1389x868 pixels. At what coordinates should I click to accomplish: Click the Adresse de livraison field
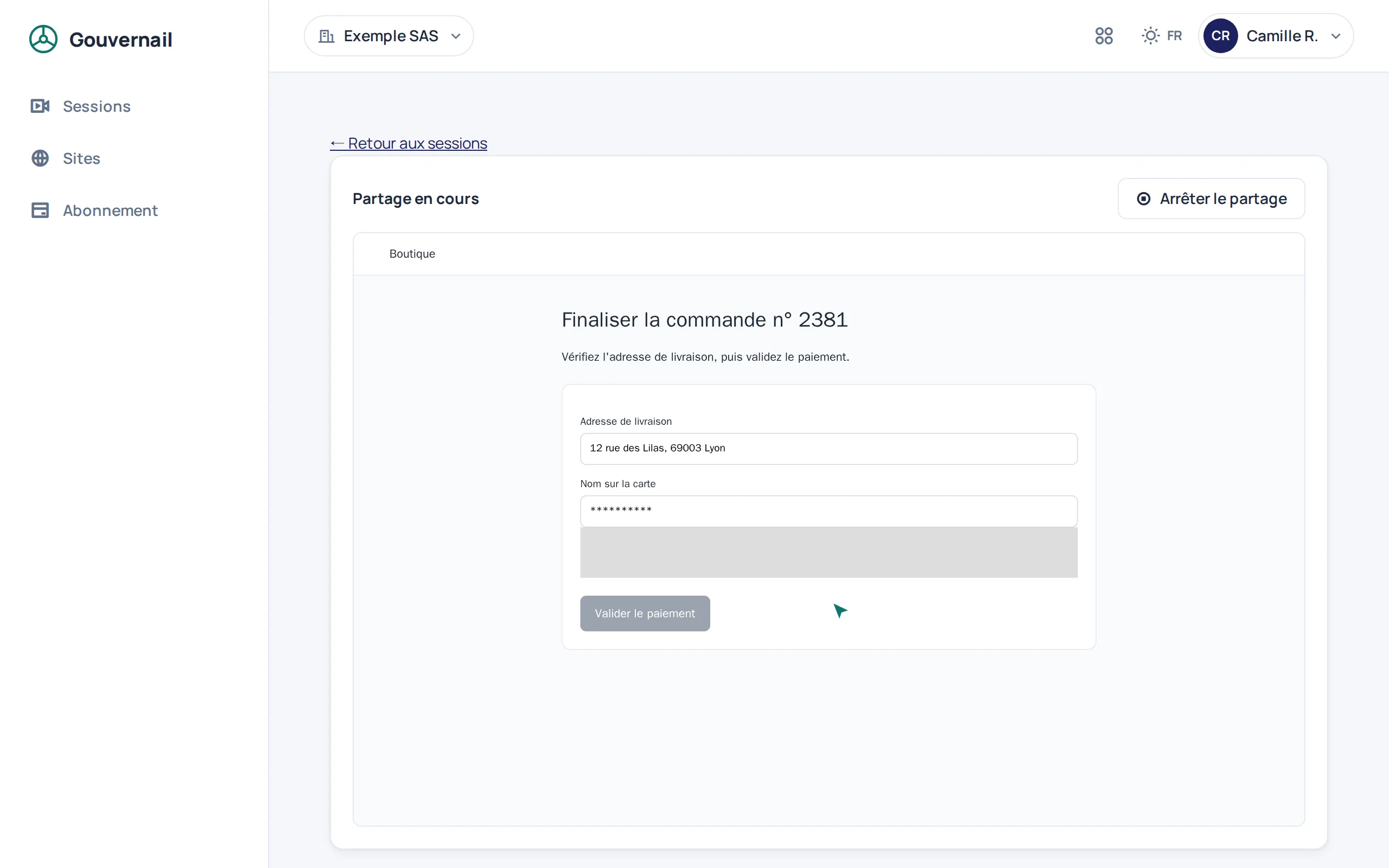point(828,448)
